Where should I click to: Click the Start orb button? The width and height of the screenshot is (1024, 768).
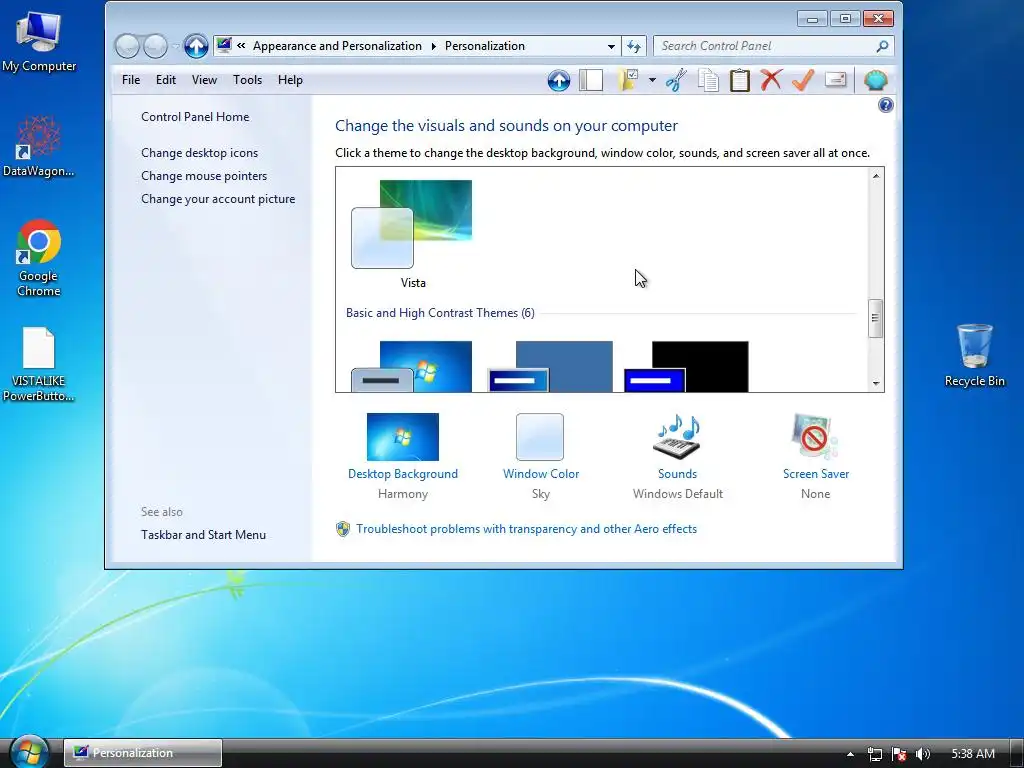pos(29,752)
